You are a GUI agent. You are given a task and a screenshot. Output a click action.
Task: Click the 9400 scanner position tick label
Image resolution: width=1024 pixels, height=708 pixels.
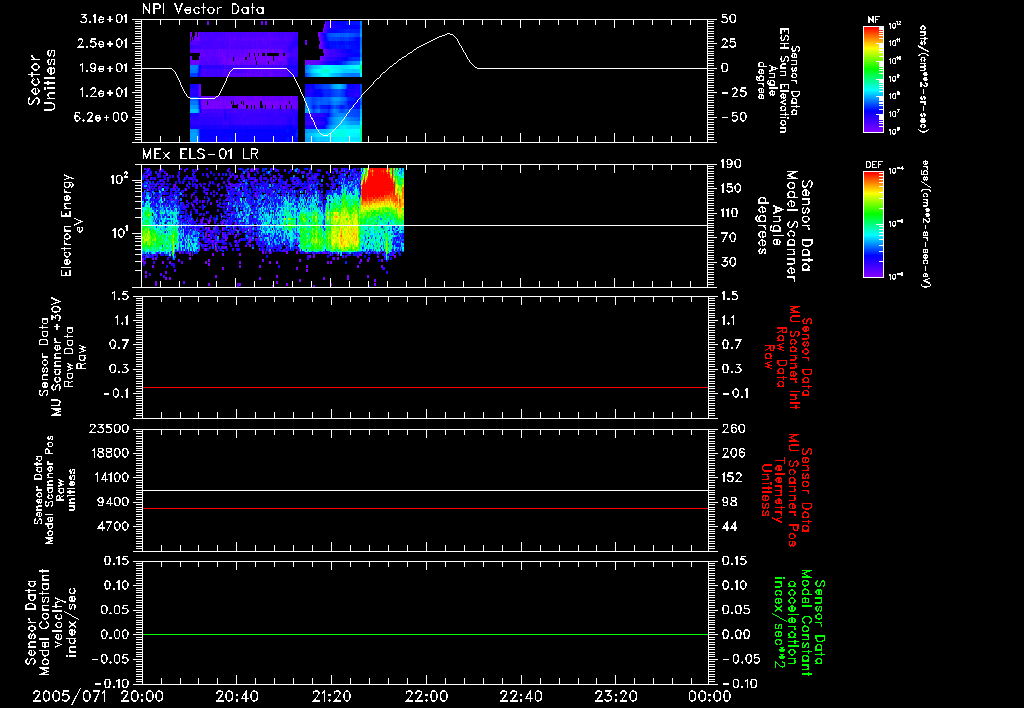coord(114,502)
